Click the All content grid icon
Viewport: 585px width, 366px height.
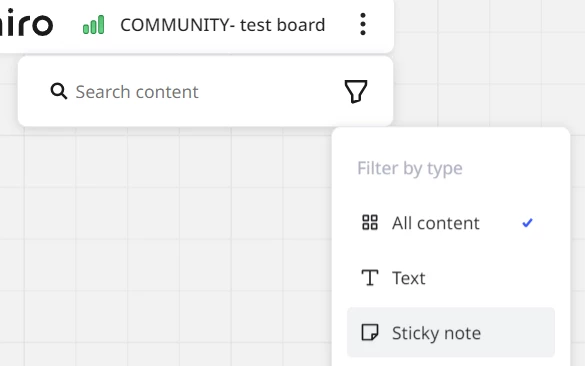pyautogui.click(x=370, y=223)
